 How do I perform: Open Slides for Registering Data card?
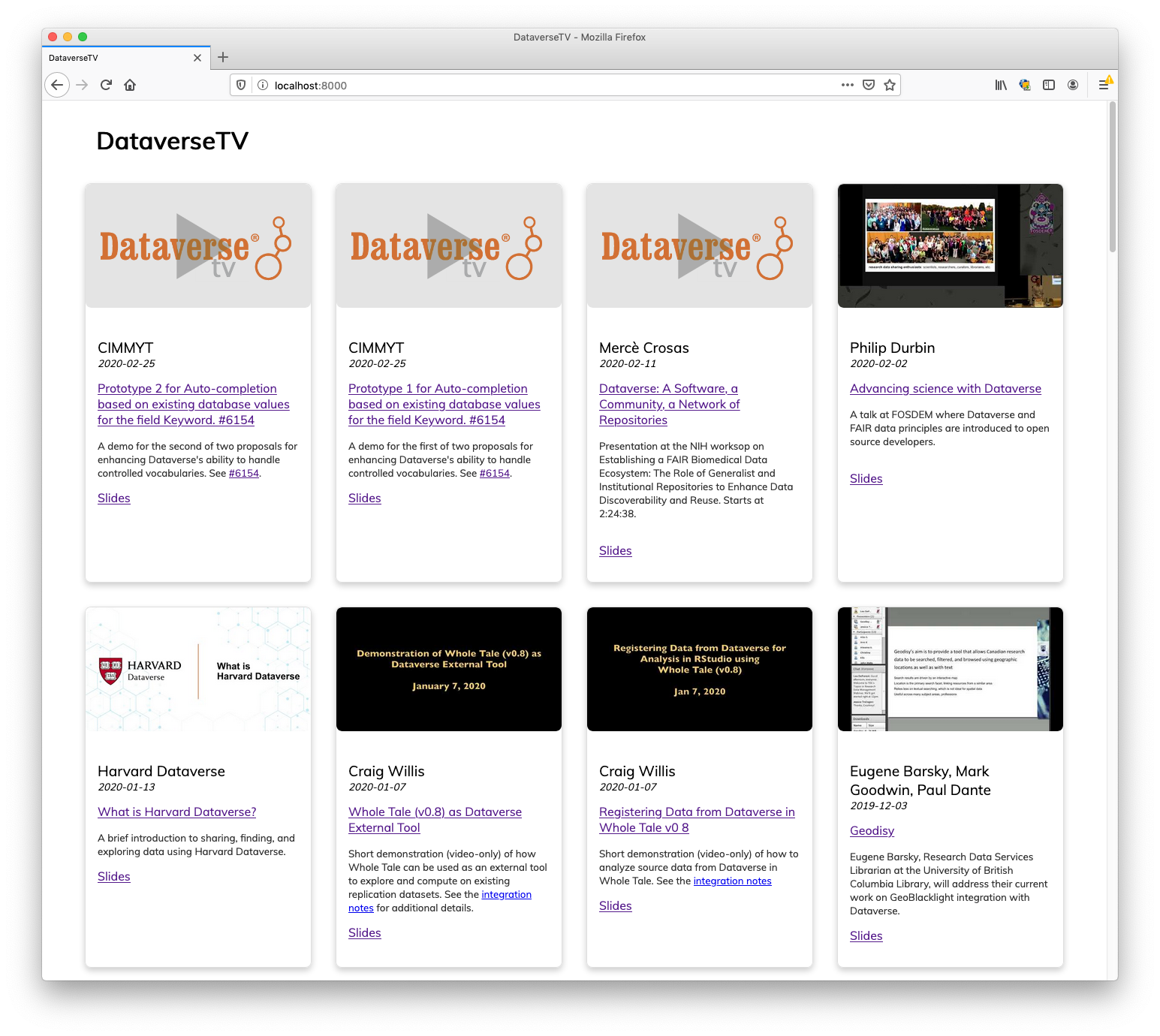[x=616, y=905]
